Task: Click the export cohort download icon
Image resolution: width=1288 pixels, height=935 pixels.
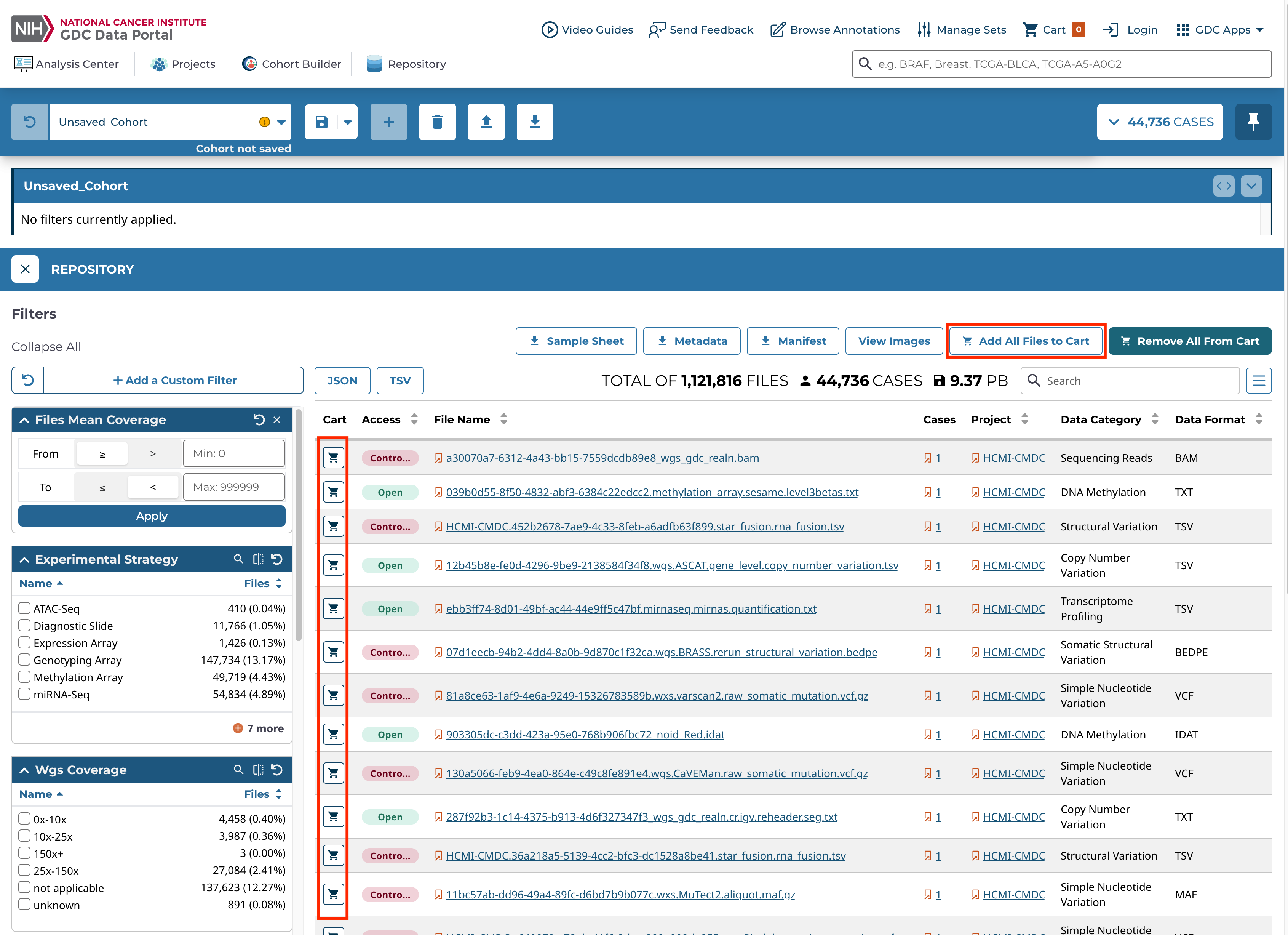Action: pos(534,122)
